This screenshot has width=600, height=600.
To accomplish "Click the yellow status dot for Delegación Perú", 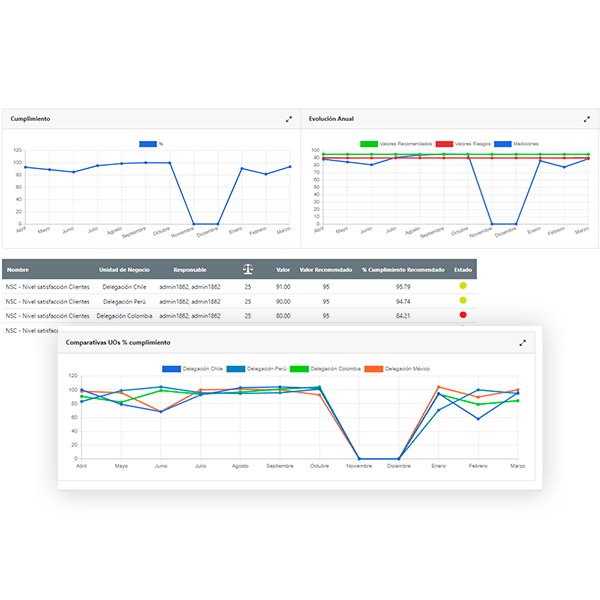I will pyautogui.click(x=462, y=300).
